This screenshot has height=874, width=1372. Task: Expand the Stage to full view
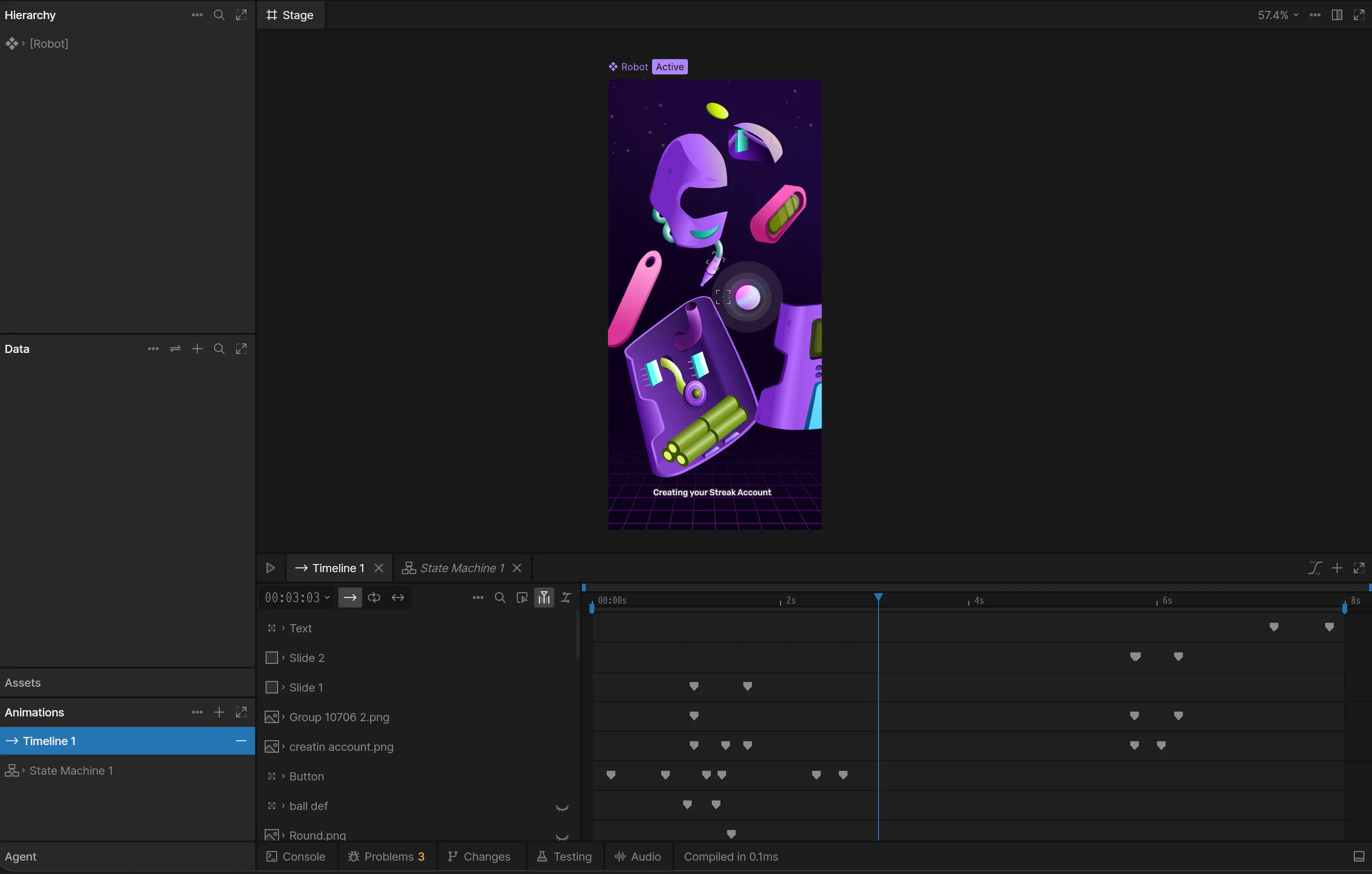(1359, 15)
